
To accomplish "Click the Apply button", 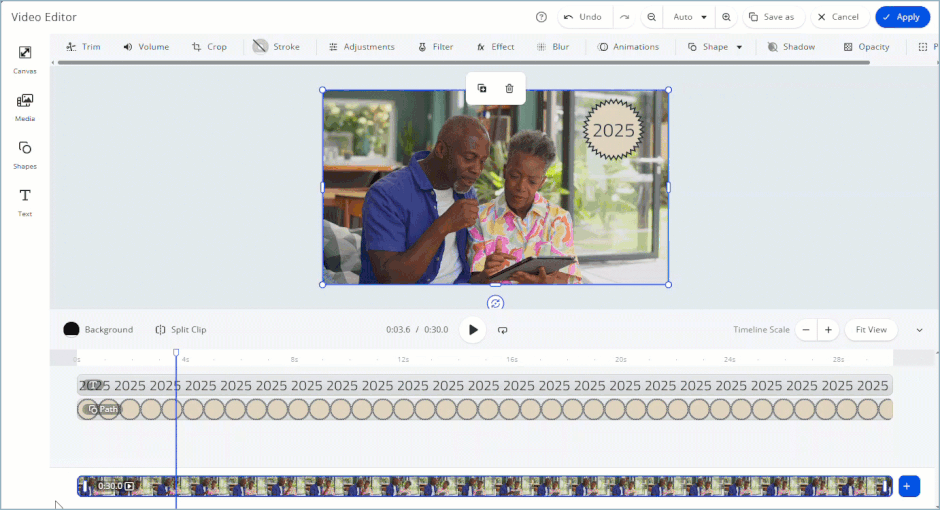I will pyautogui.click(x=902, y=17).
